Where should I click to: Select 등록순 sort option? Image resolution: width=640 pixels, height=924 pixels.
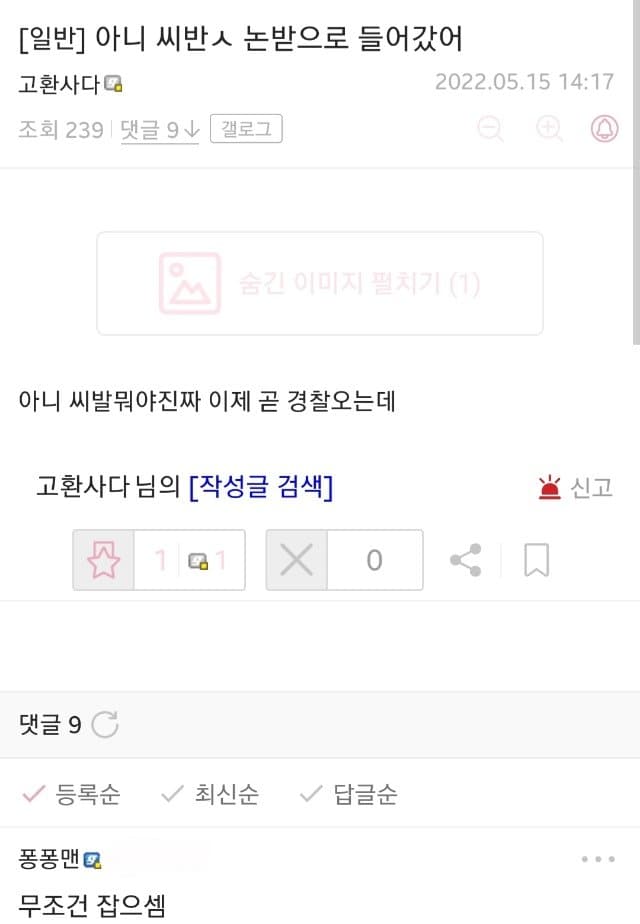pyautogui.click(x=71, y=794)
